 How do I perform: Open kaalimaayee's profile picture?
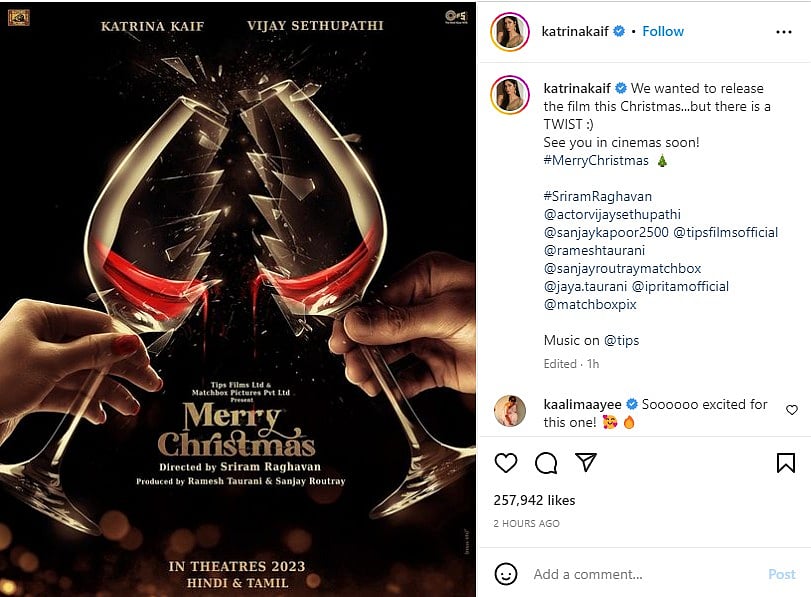coord(510,411)
